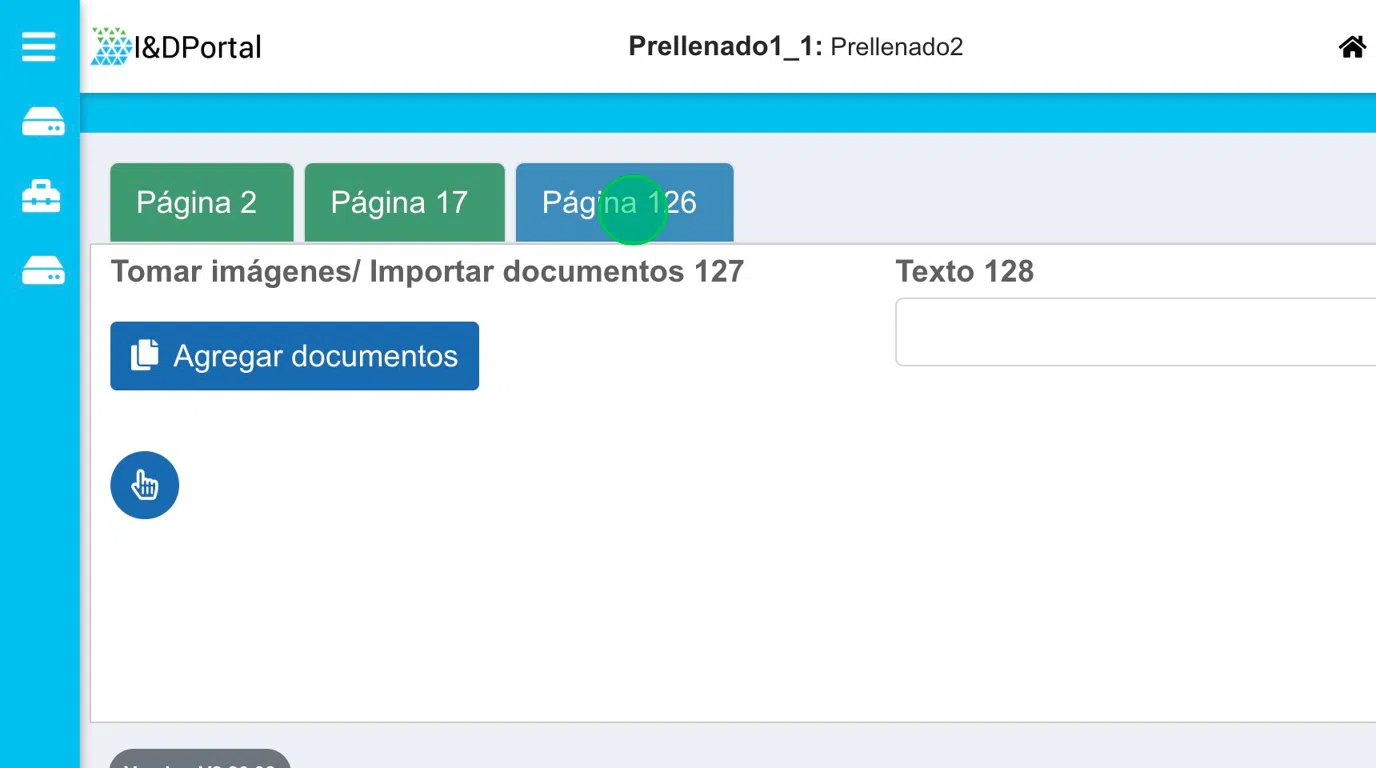Go to home via house icon
This screenshot has width=1376, height=768.
[1352, 47]
